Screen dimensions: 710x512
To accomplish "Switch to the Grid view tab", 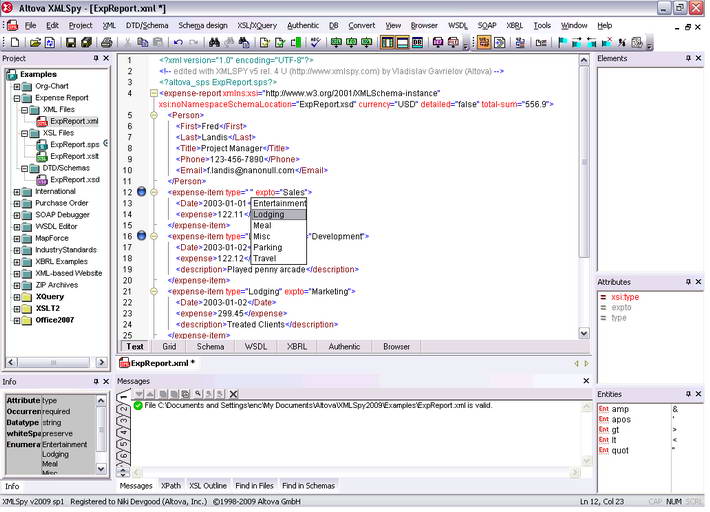I will (169, 347).
